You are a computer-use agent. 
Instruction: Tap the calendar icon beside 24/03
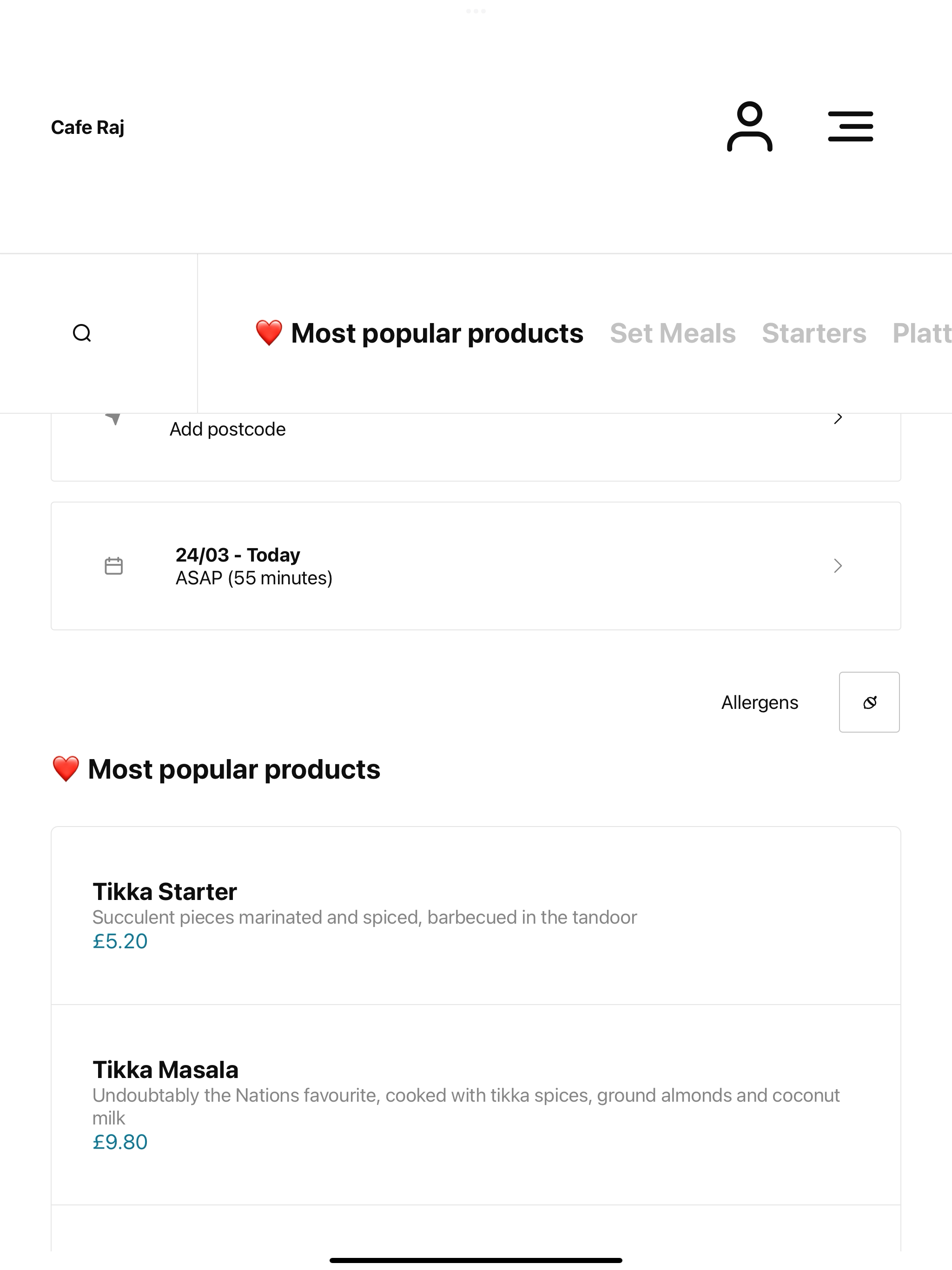tap(114, 566)
